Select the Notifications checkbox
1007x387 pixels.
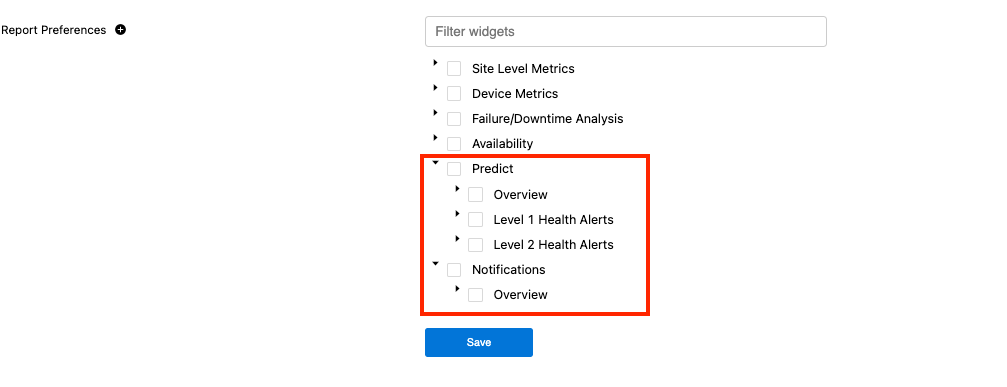pos(454,270)
